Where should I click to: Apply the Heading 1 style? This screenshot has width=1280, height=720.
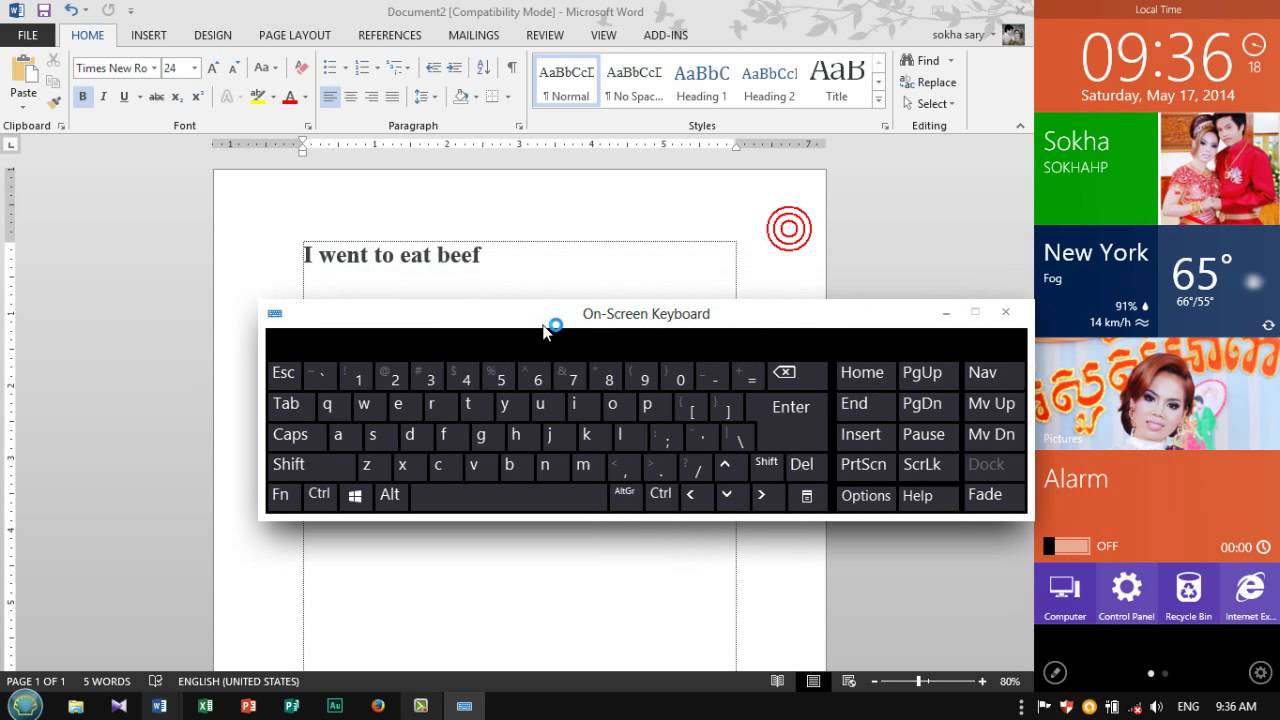701,82
